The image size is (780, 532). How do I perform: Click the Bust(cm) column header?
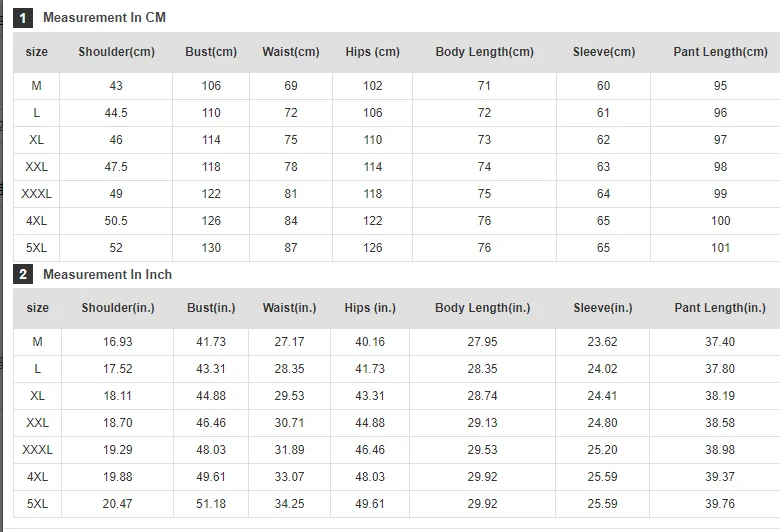[x=211, y=52]
